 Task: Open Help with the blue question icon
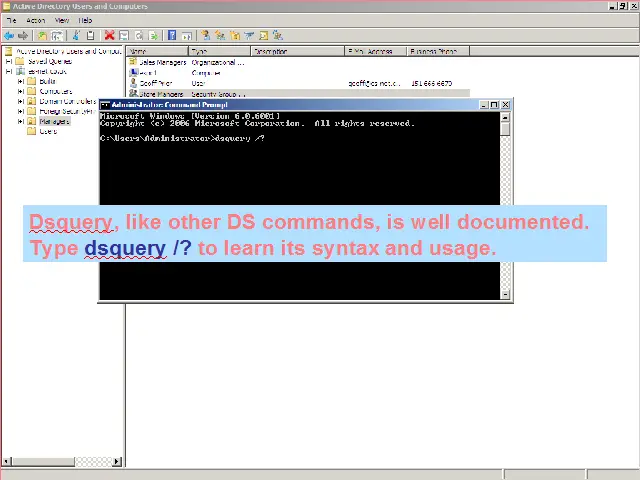pyautogui.click(x=172, y=36)
